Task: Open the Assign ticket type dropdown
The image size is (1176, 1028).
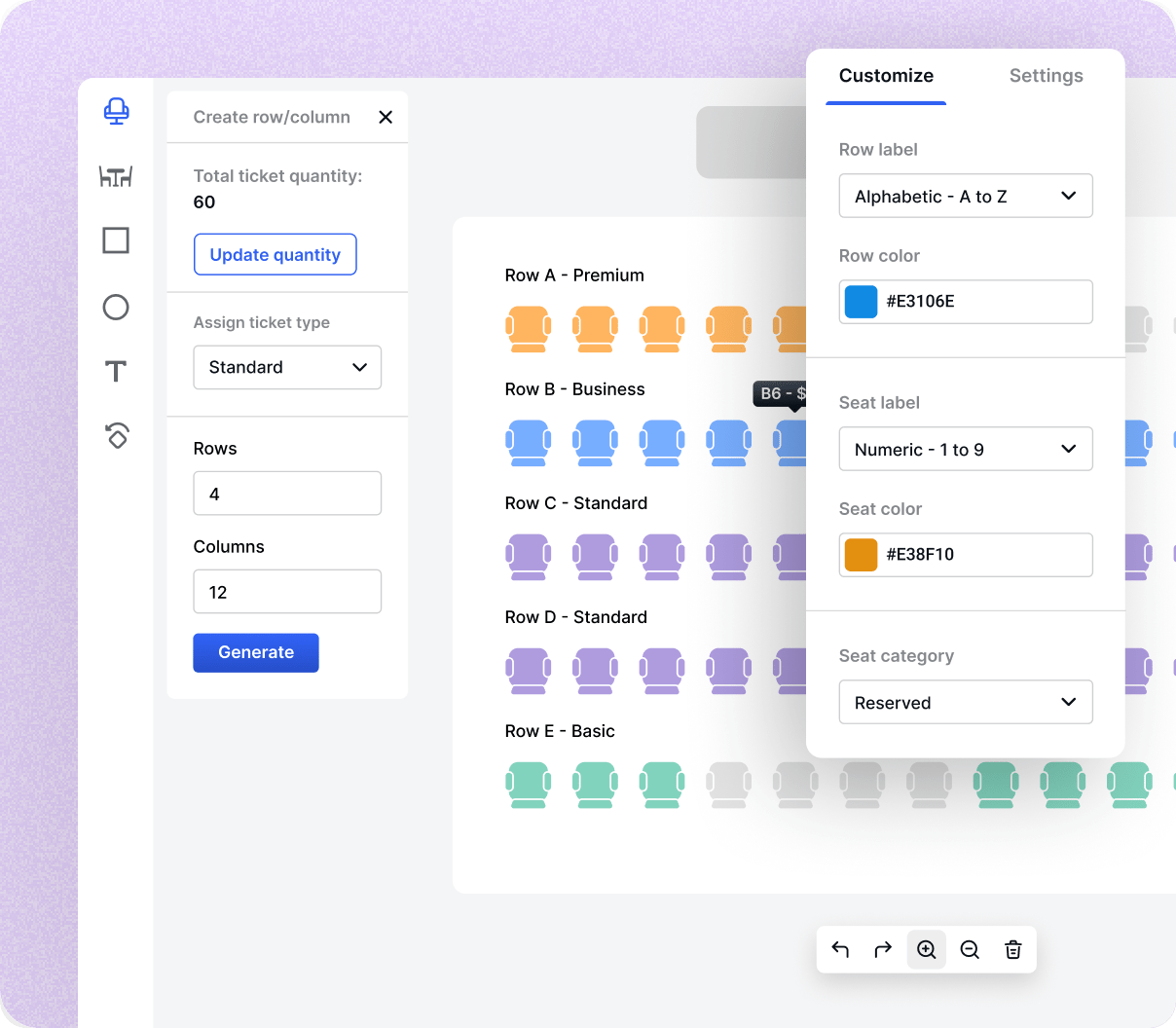Action: (x=287, y=367)
